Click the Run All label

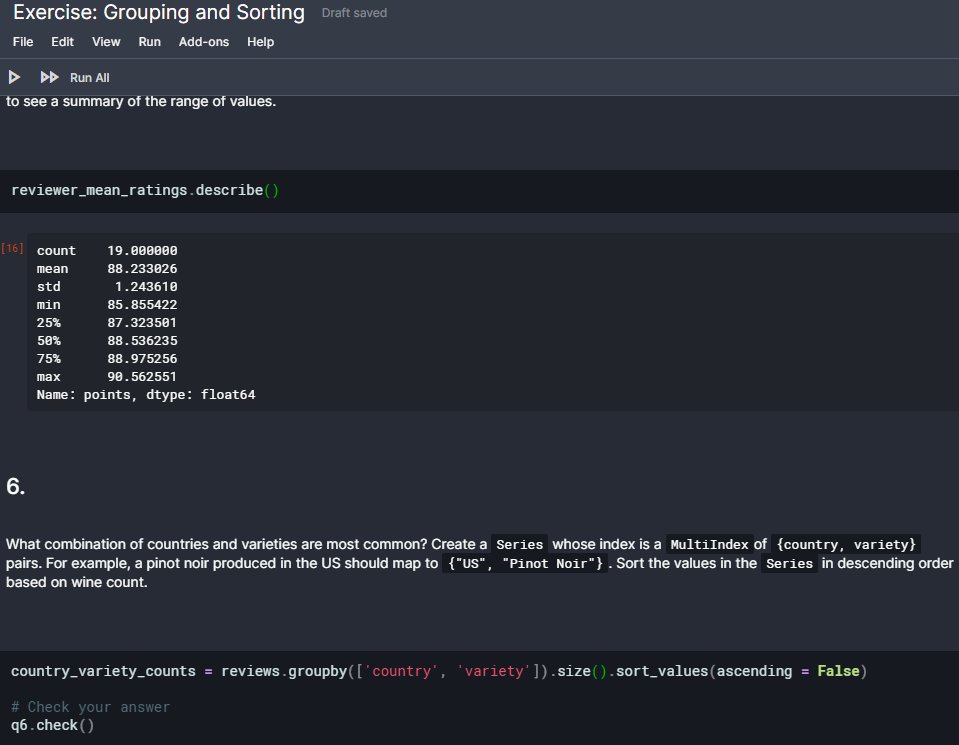click(x=89, y=78)
